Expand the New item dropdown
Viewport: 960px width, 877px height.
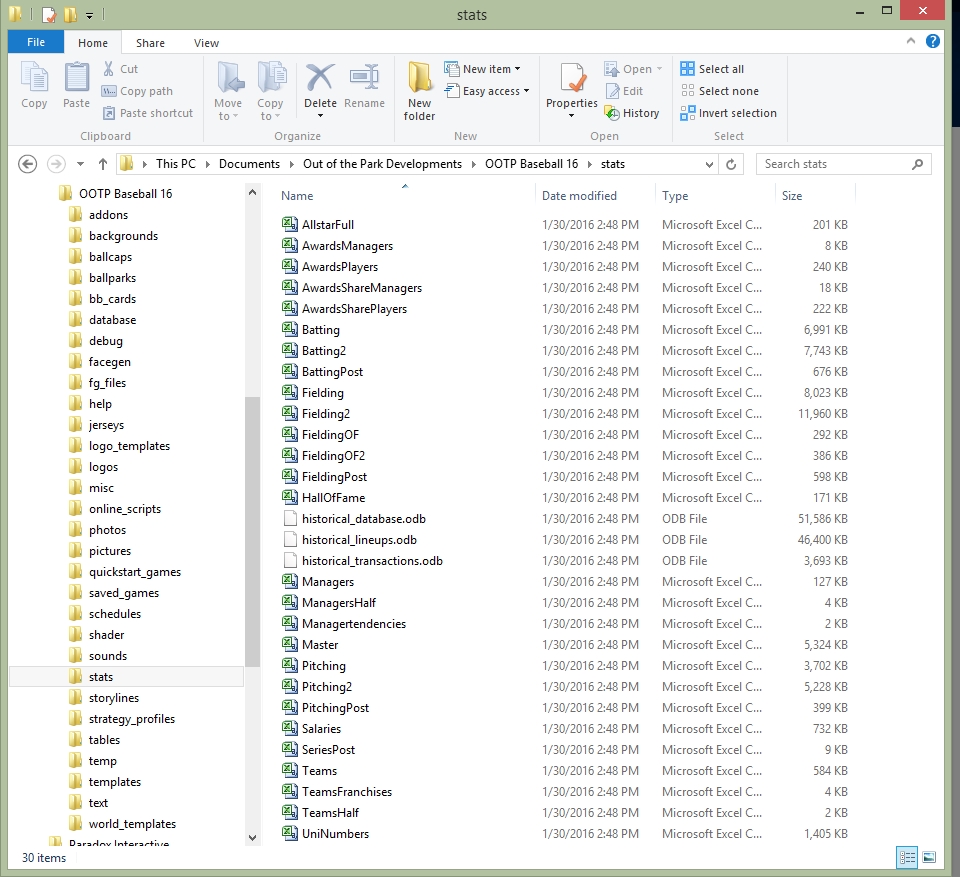[x=491, y=69]
